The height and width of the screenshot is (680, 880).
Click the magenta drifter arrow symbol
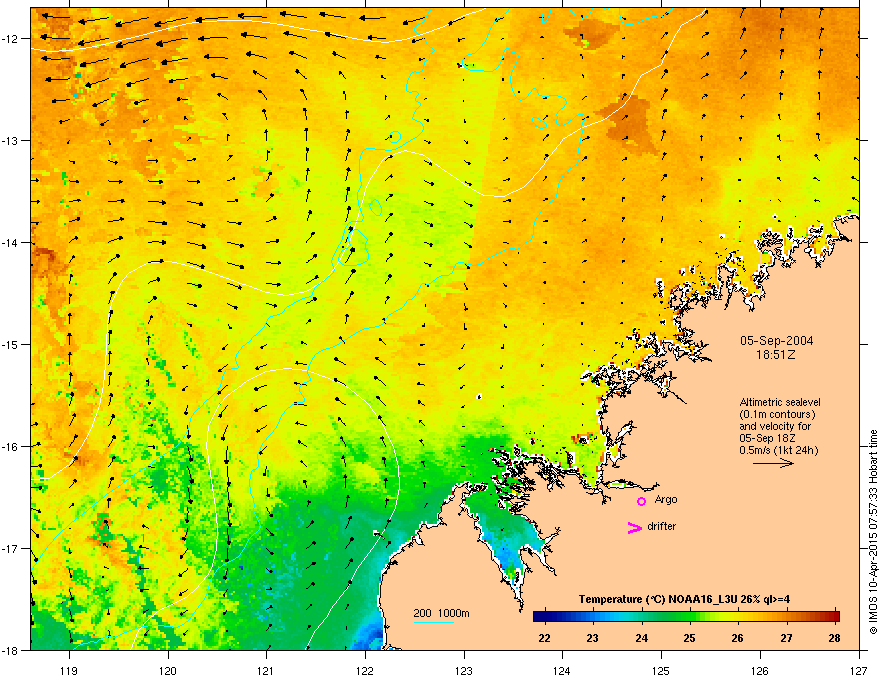click(x=634, y=527)
